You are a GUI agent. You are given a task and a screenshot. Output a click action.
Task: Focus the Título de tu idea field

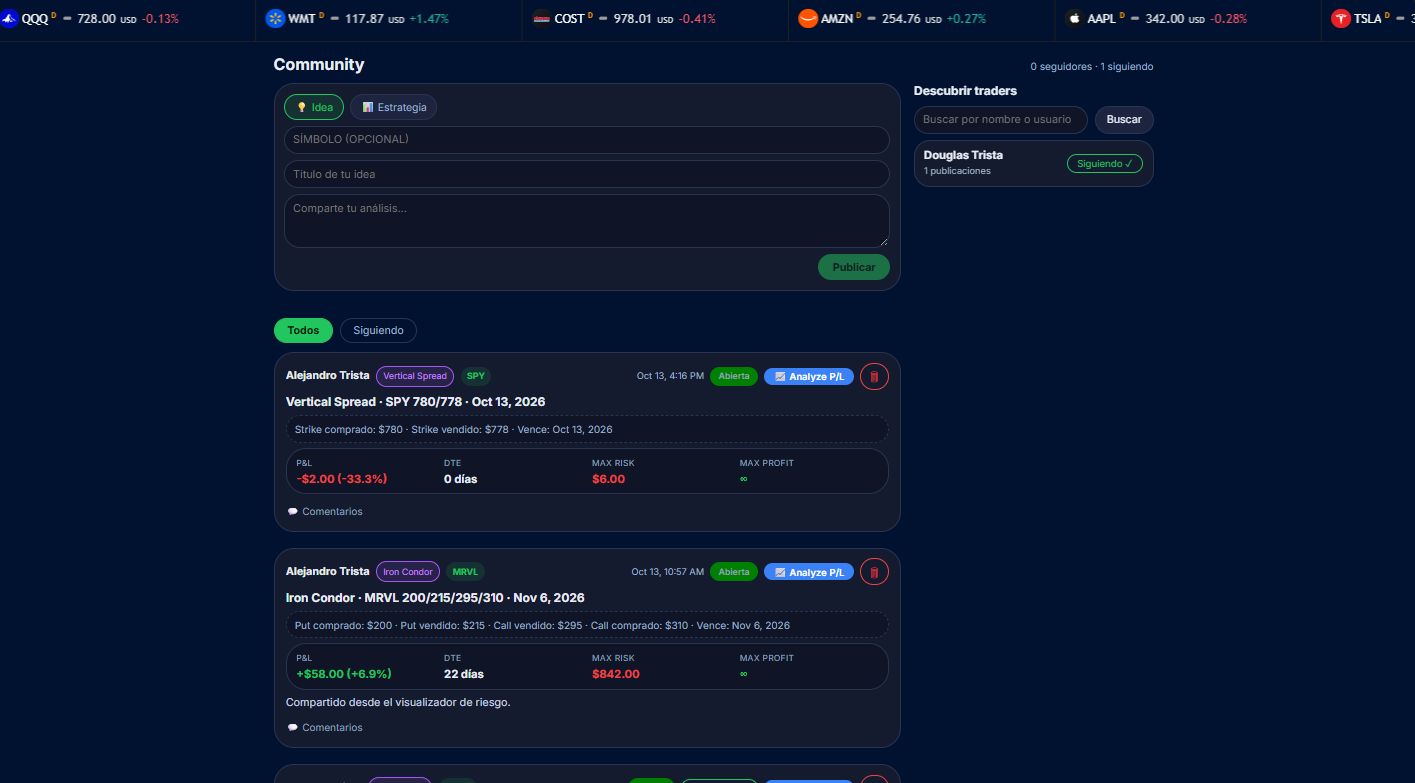click(587, 174)
